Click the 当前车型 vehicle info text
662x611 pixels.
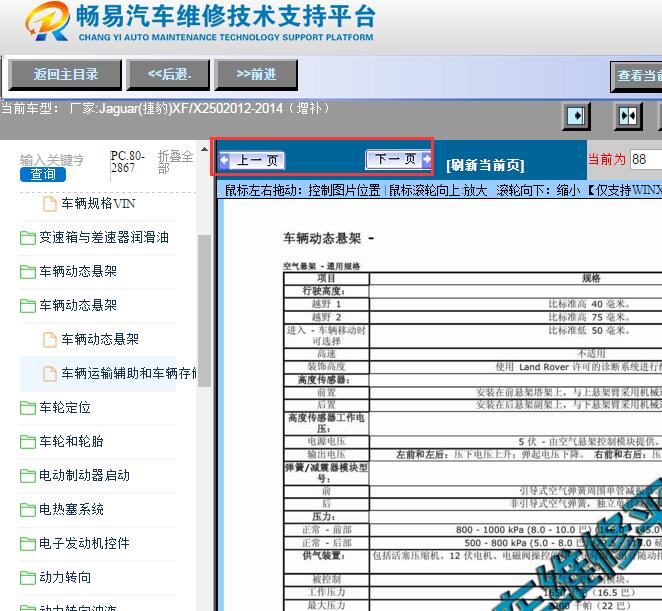[x=165, y=109]
